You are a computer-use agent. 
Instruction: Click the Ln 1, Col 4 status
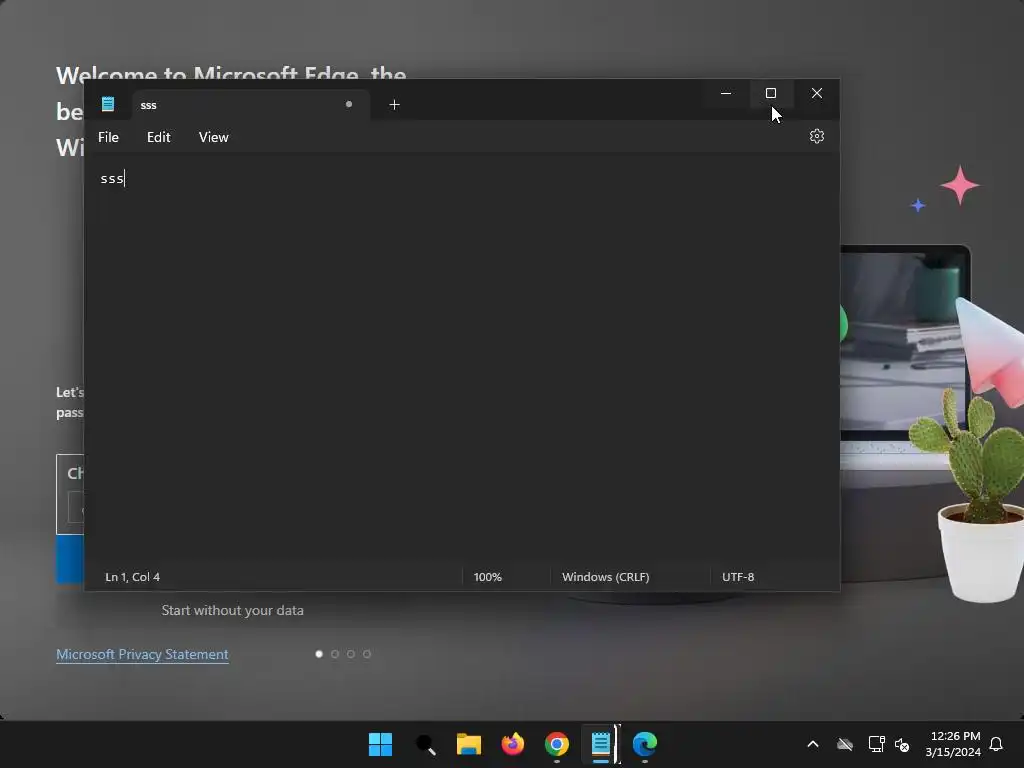tap(133, 577)
